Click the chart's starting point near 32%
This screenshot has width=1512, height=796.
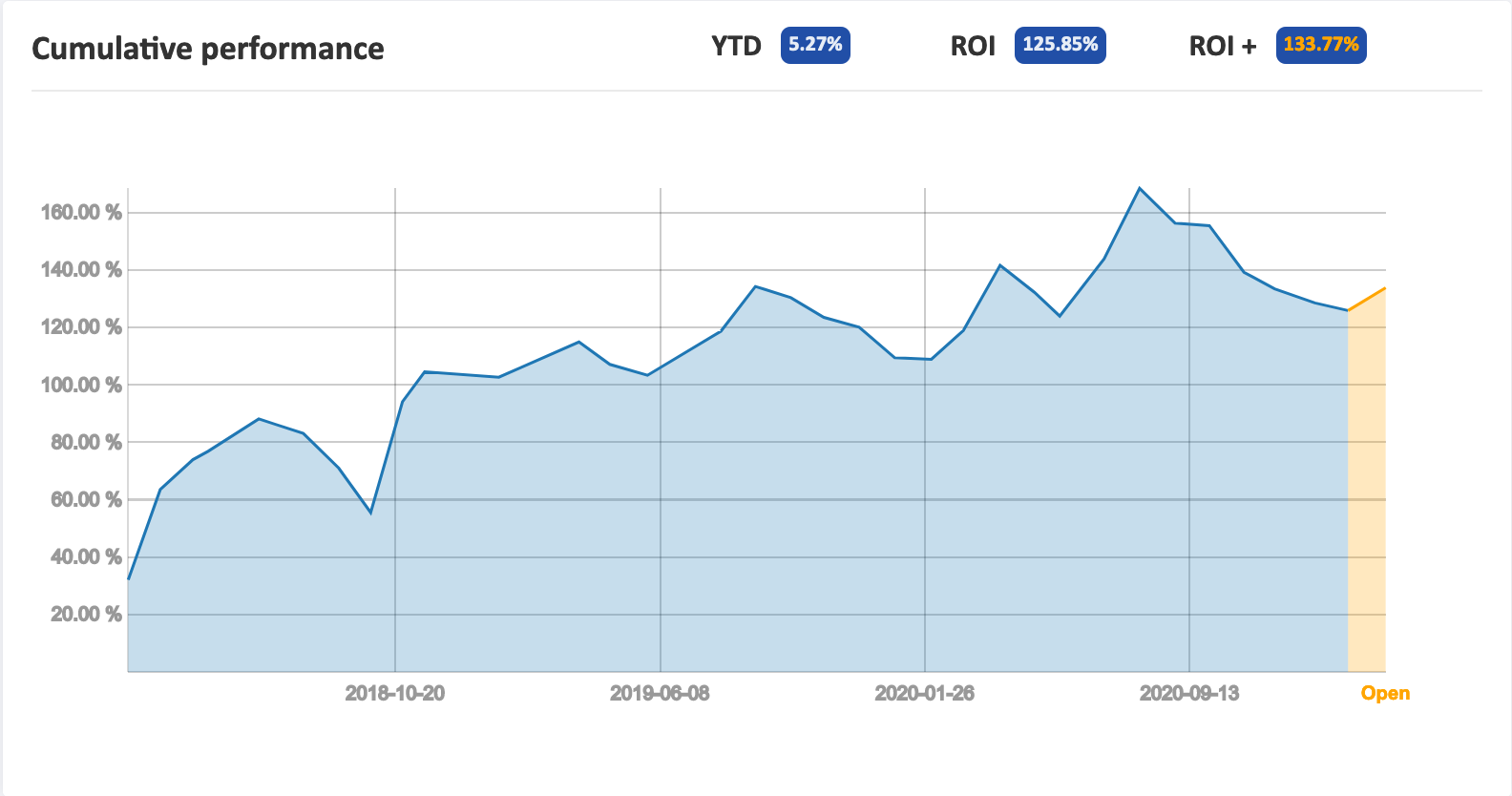click(x=129, y=578)
